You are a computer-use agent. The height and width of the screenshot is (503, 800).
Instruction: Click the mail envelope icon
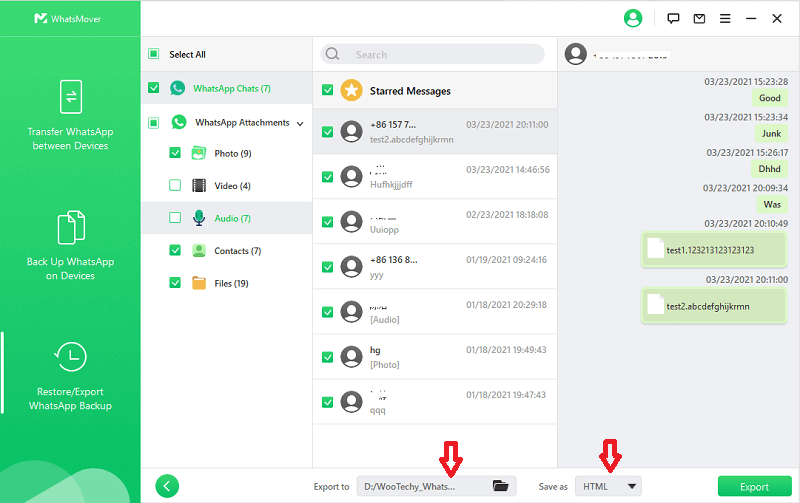point(699,18)
